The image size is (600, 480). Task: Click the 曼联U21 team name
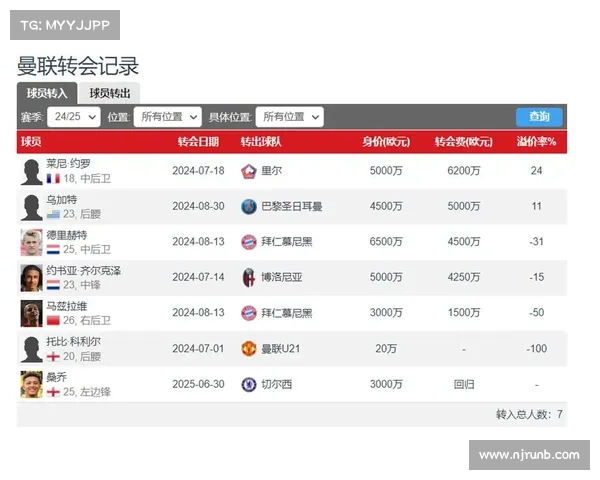pyautogui.click(x=280, y=349)
